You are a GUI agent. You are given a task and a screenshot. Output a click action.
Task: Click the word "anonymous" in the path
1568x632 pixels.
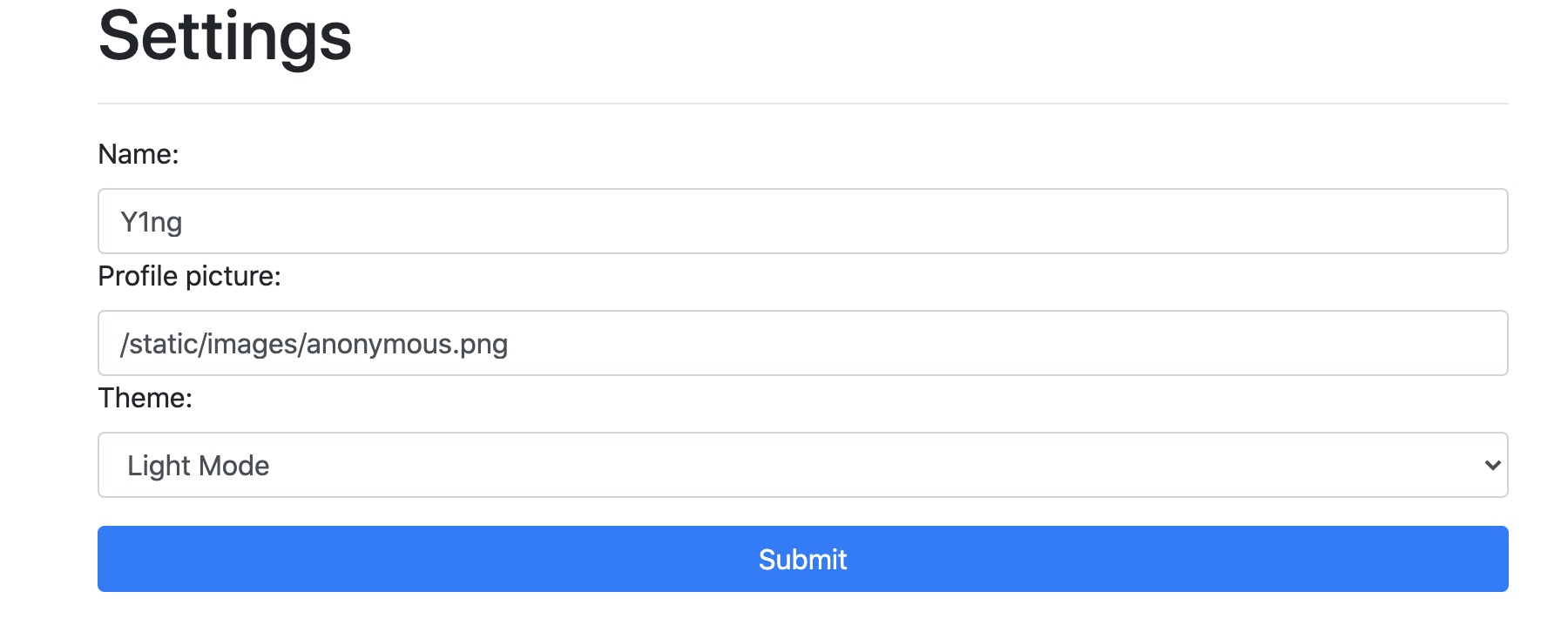tap(380, 344)
